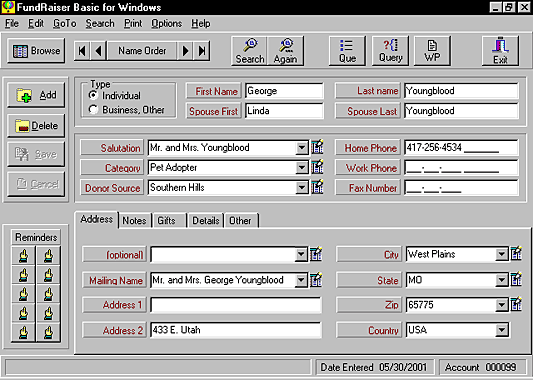
Task: Click the Name Order button
Action: pos(142,51)
